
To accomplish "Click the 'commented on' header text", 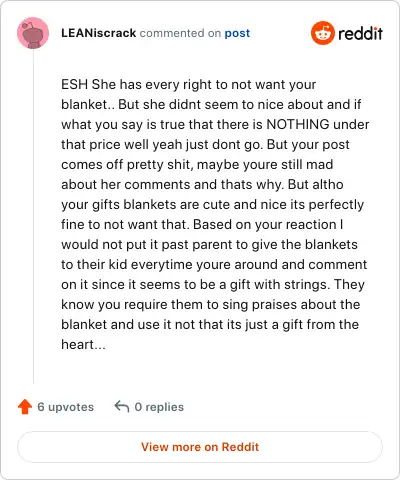I will (x=180, y=33).
